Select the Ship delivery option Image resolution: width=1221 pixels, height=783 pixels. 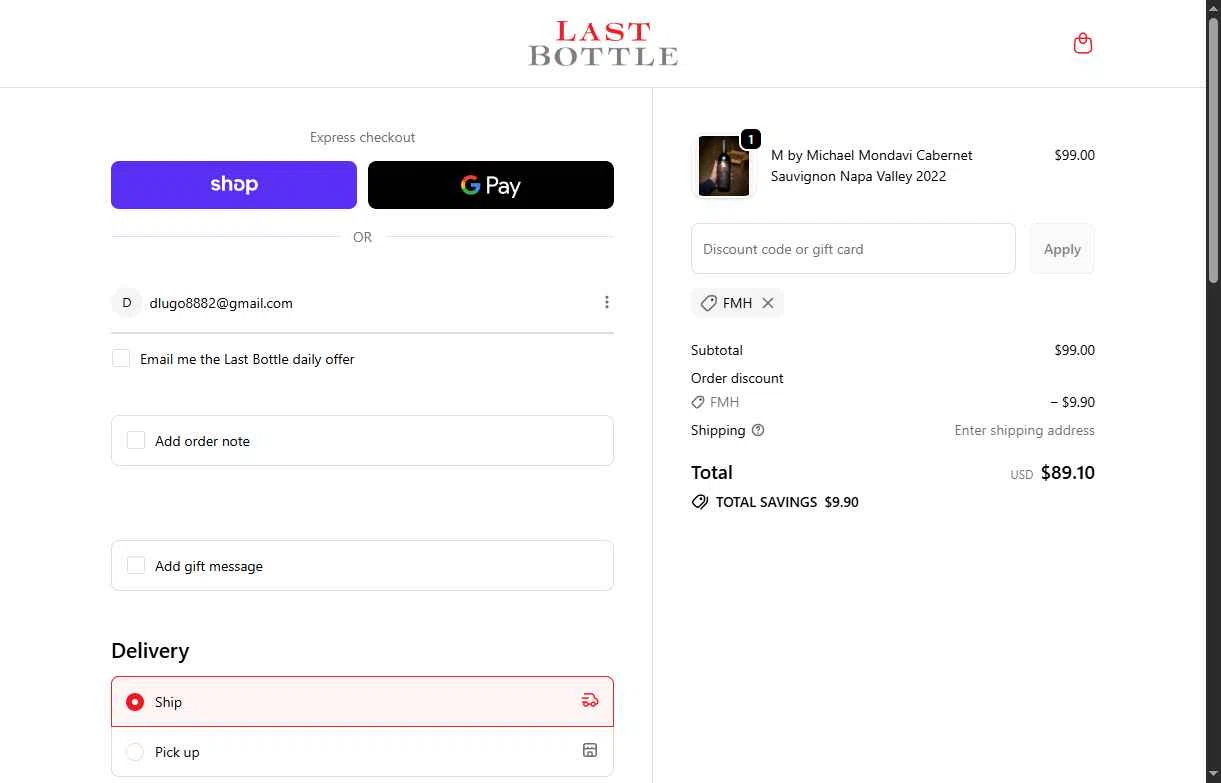pos(362,702)
